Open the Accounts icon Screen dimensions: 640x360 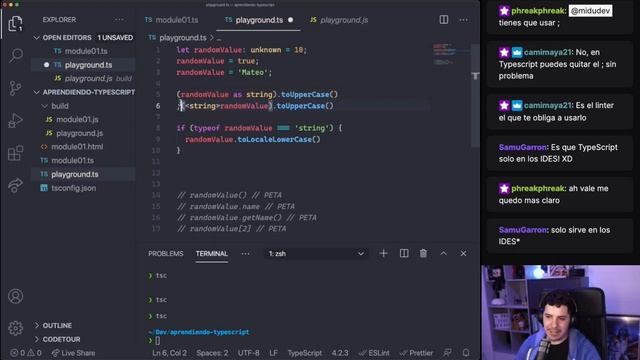[x=16, y=296]
